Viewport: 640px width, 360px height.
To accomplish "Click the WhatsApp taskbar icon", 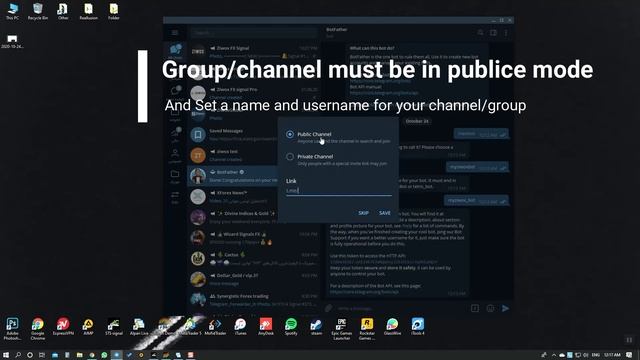I will (104, 355).
